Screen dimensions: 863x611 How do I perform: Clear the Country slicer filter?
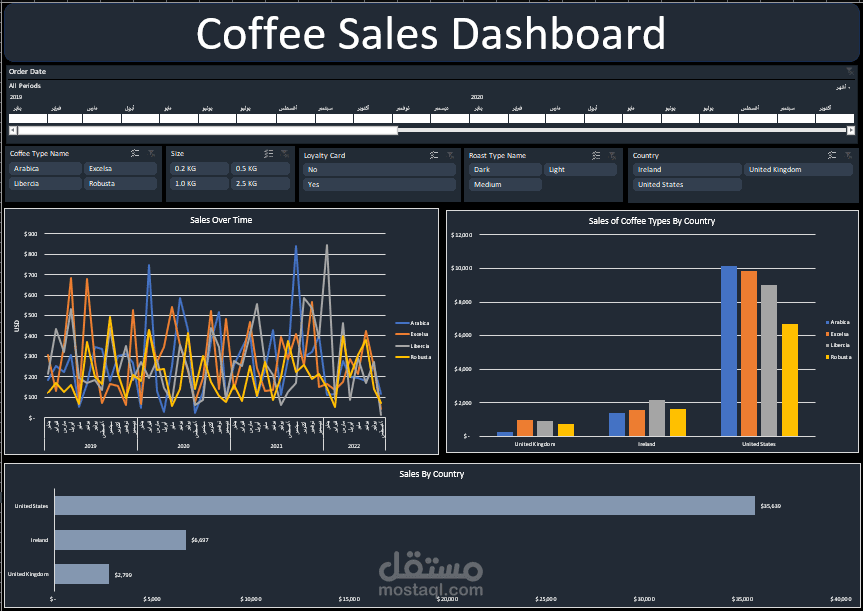click(x=848, y=155)
